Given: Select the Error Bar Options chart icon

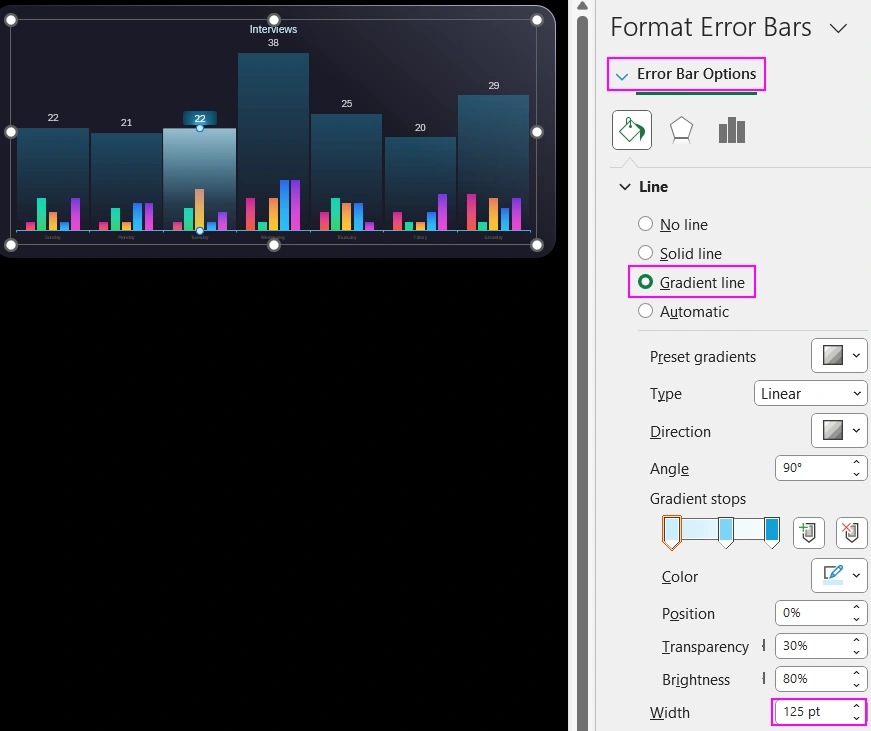Looking at the screenshot, I should [731, 128].
